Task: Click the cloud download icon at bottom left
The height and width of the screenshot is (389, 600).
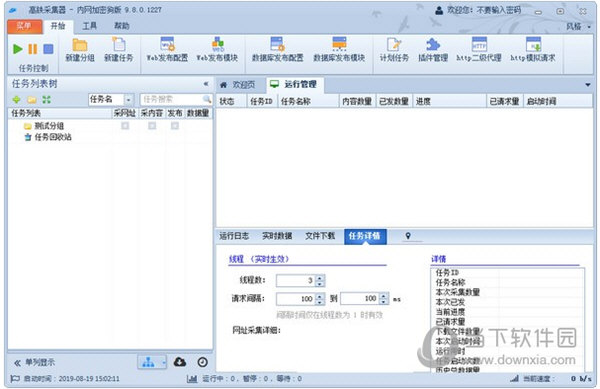Action: click(x=180, y=362)
